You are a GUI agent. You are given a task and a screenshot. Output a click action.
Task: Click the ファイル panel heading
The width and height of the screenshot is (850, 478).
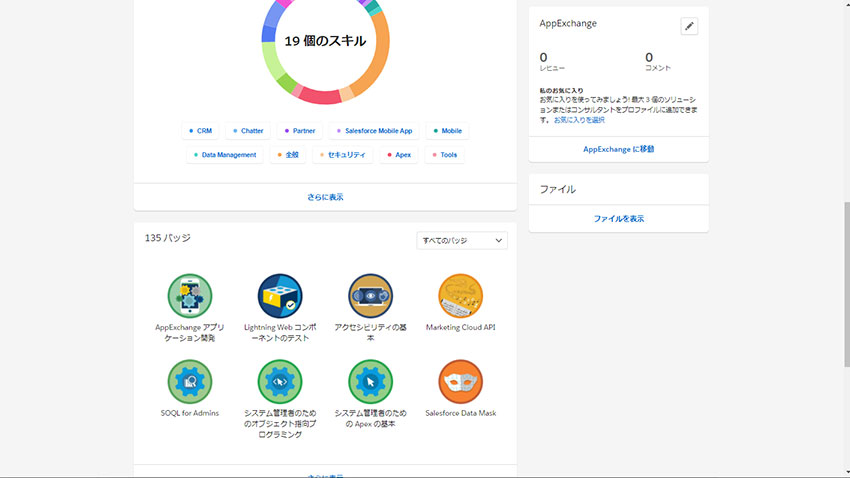(557, 189)
